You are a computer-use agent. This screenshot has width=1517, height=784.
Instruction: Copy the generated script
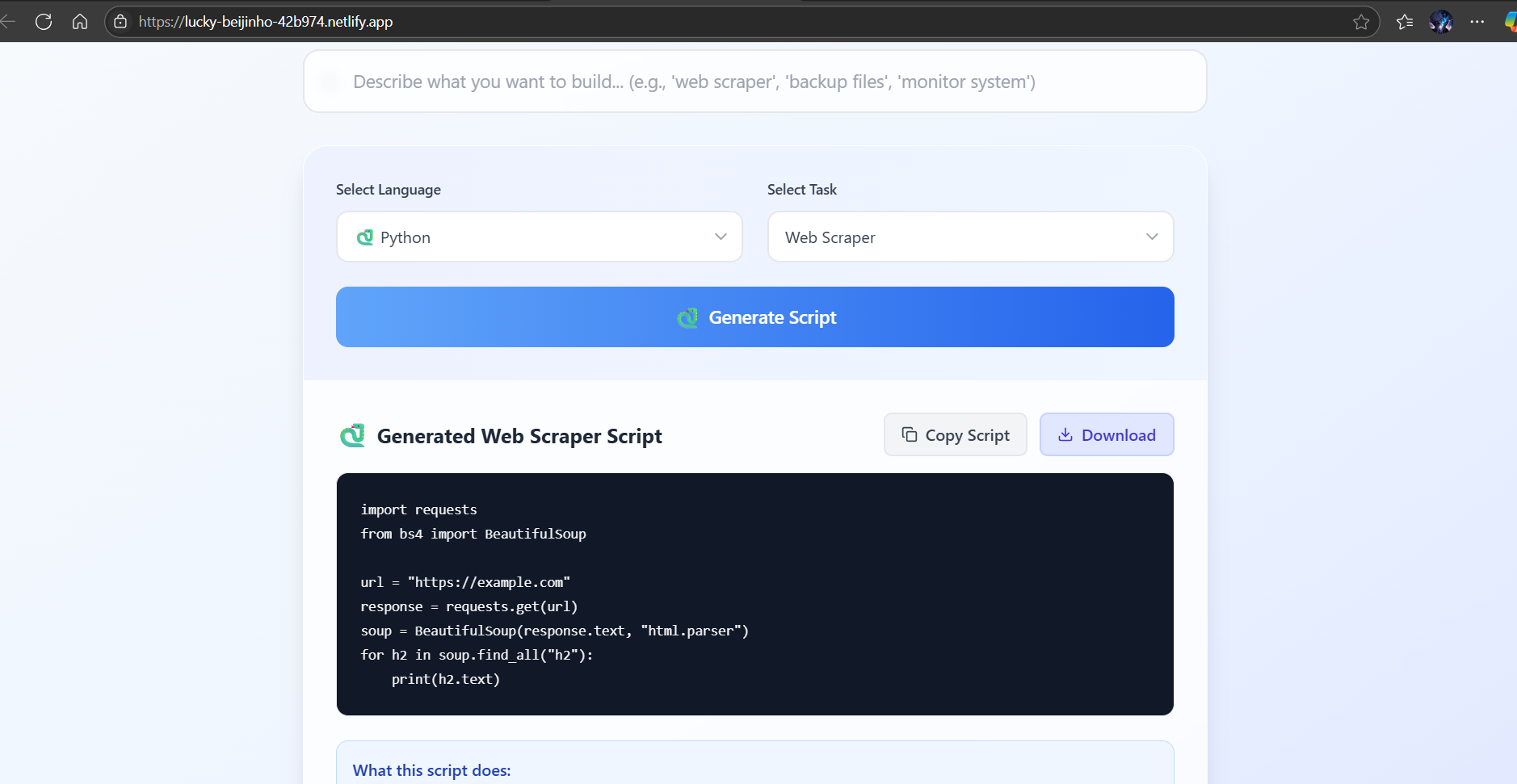(x=955, y=435)
